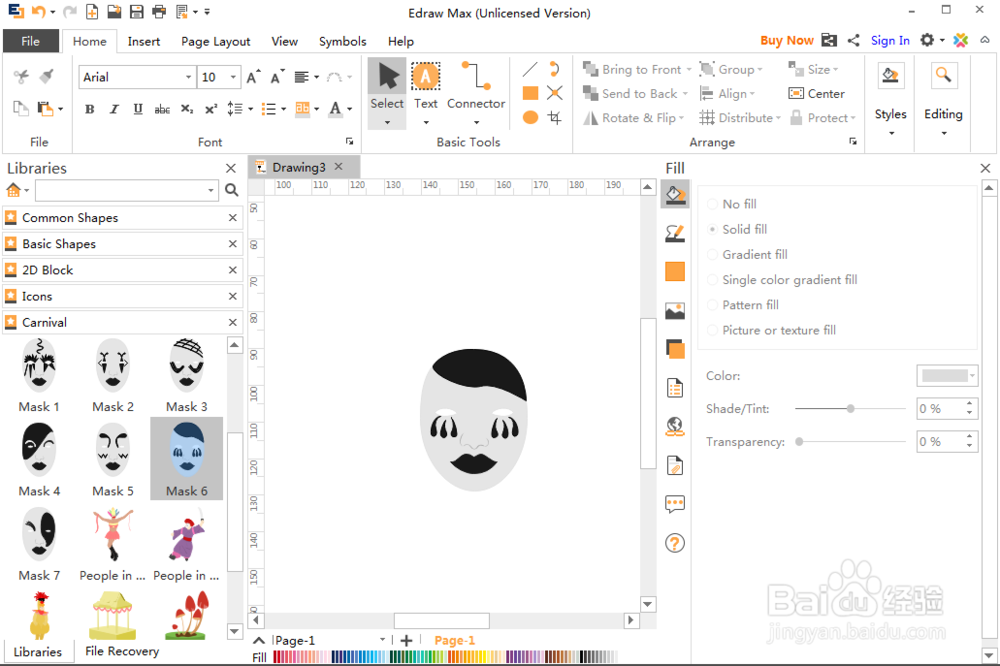
Task: Click the Underline formatting icon
Action: click(138, 109)
